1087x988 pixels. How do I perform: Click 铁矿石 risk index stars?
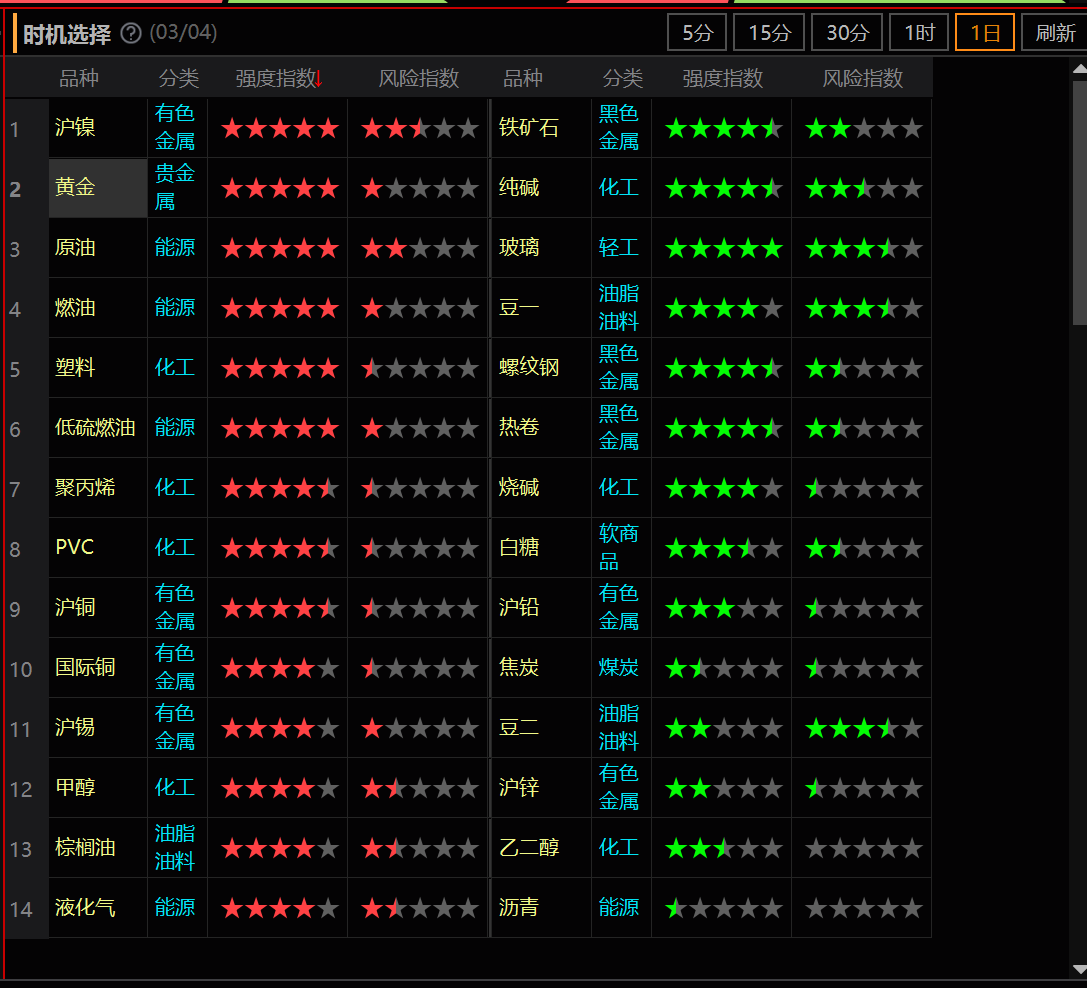pyautogui.click(x=864, y=128)
